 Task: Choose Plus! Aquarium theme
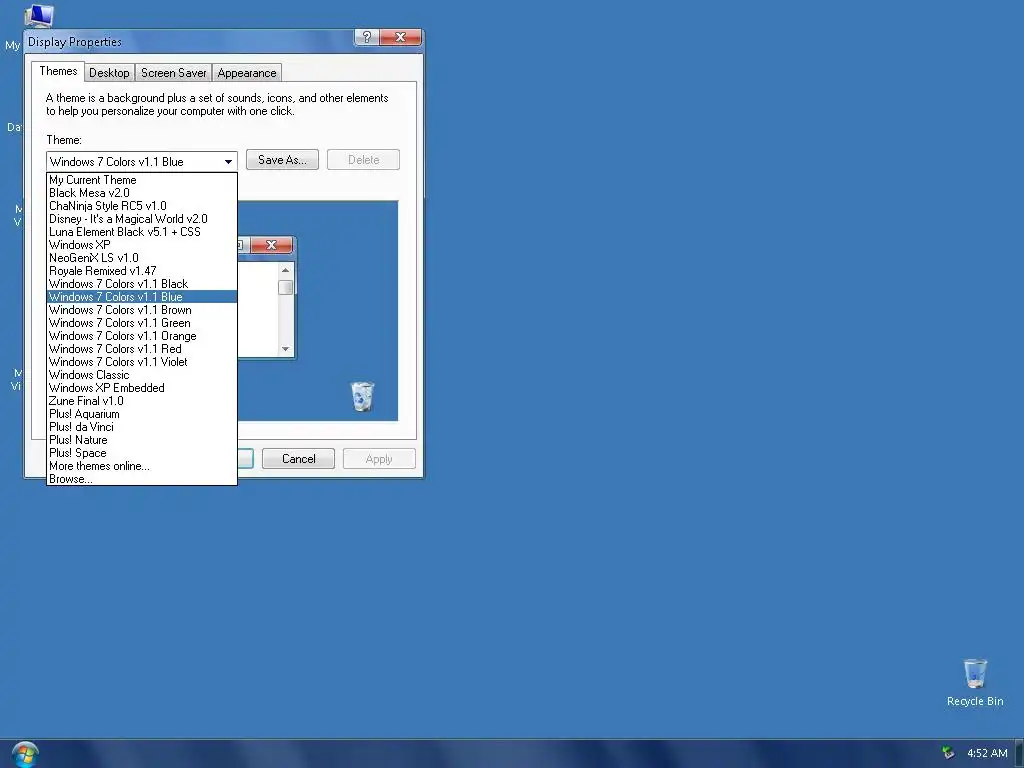point(142,414)
